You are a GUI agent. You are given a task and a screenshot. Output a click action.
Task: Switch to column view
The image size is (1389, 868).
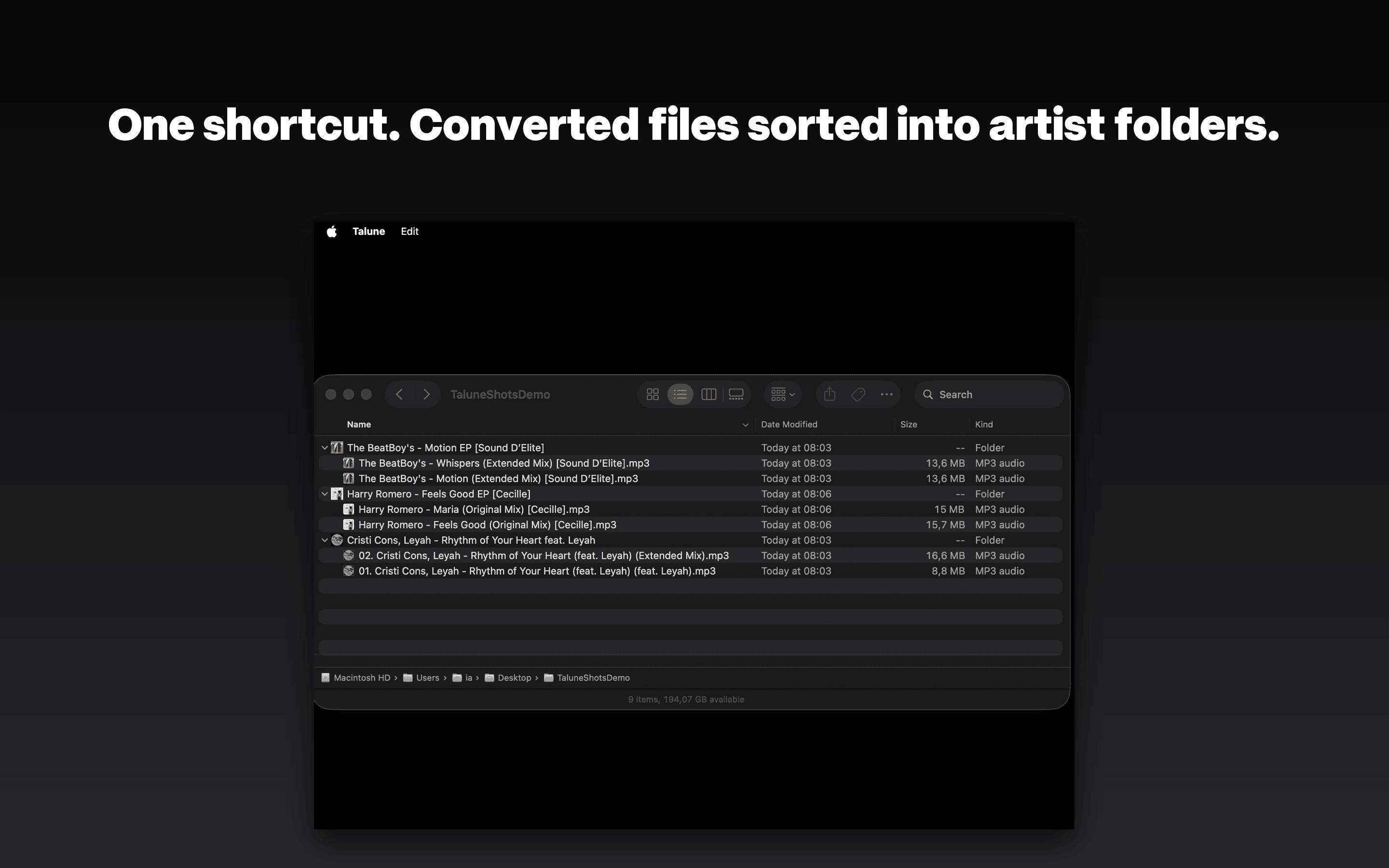[x=709, y=394]
